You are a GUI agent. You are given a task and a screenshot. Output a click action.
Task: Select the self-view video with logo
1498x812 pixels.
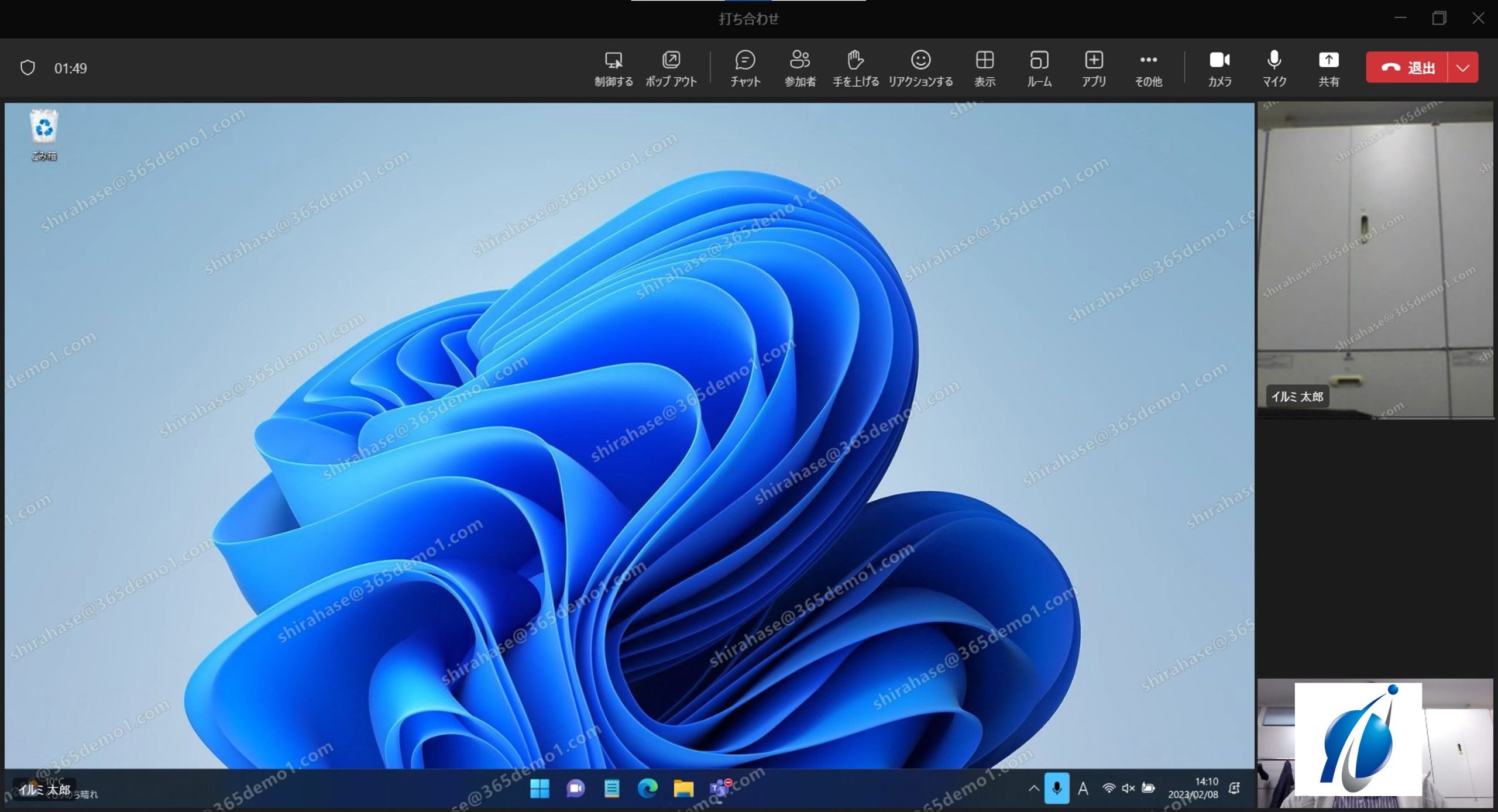[x=1375, y=743]
